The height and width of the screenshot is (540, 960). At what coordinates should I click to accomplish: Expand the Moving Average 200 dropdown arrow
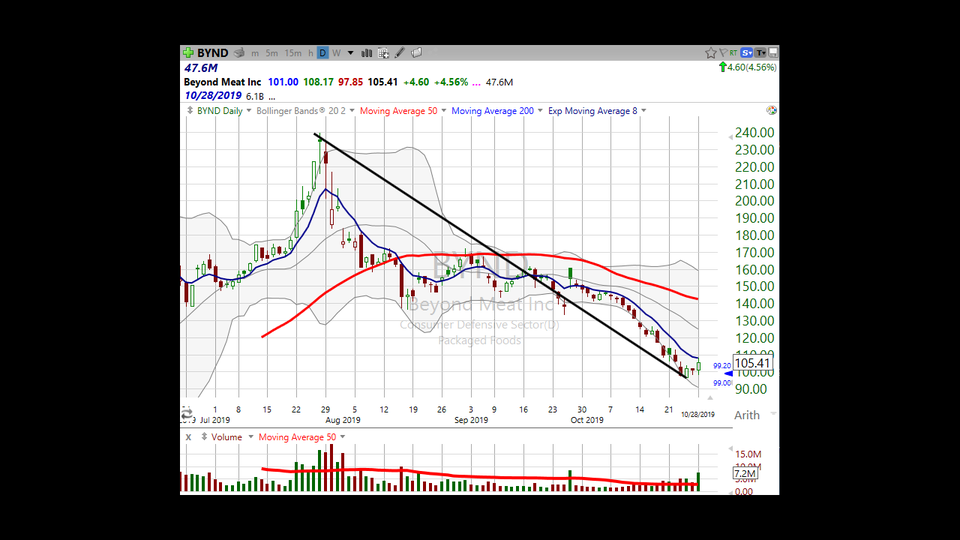pos(540,111)
